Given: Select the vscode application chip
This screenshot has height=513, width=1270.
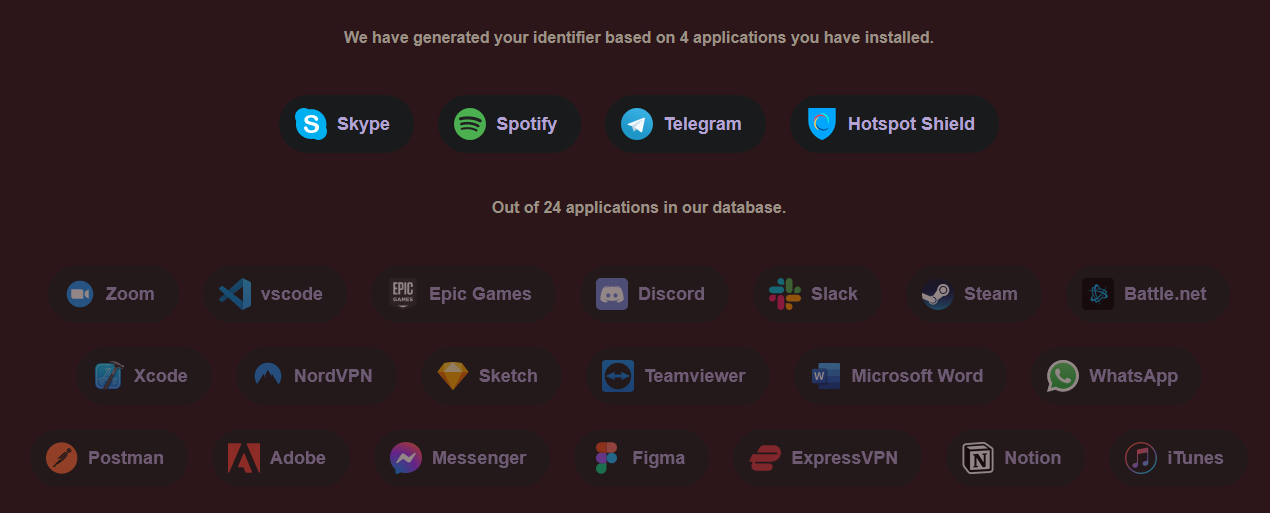Looking at the screenshot, I should 274,294.
